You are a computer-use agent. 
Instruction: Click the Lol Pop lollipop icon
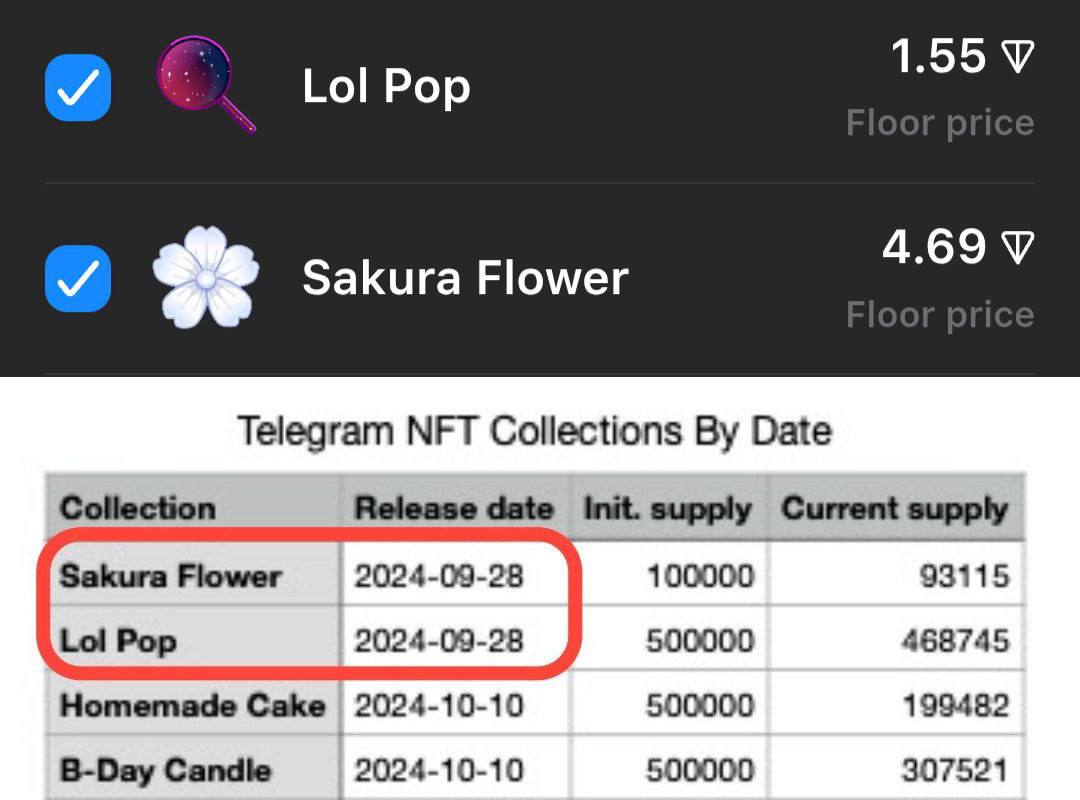pyautogui.click(x=205, y=86)
